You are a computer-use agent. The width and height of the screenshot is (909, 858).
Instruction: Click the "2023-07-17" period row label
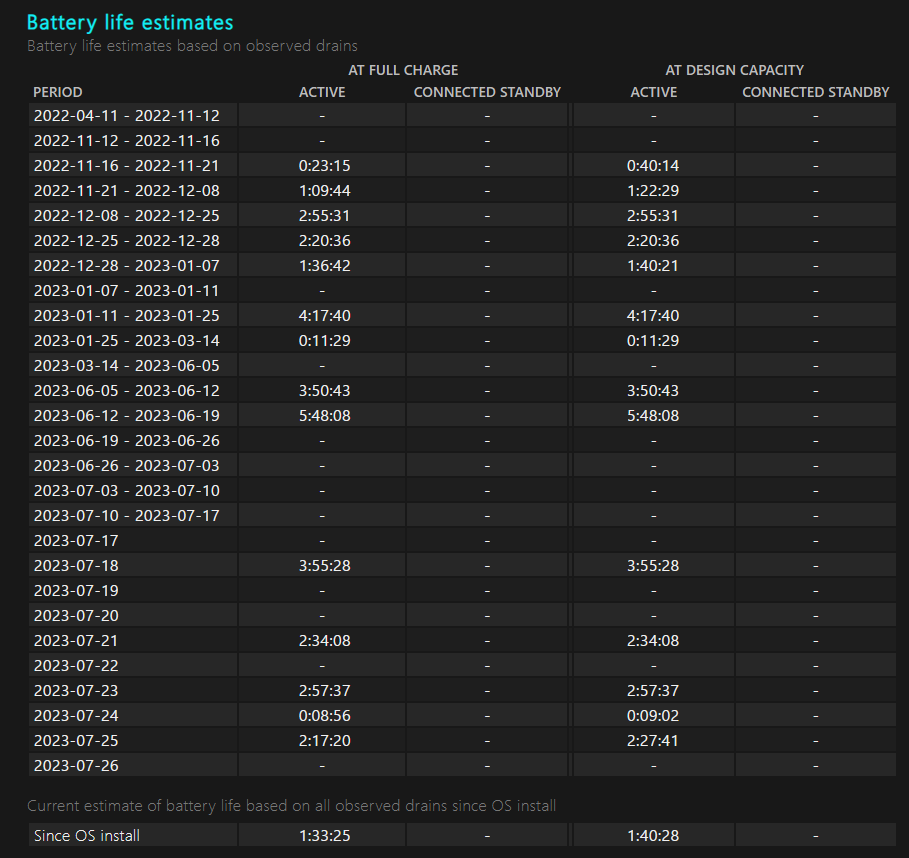(76, 540)
